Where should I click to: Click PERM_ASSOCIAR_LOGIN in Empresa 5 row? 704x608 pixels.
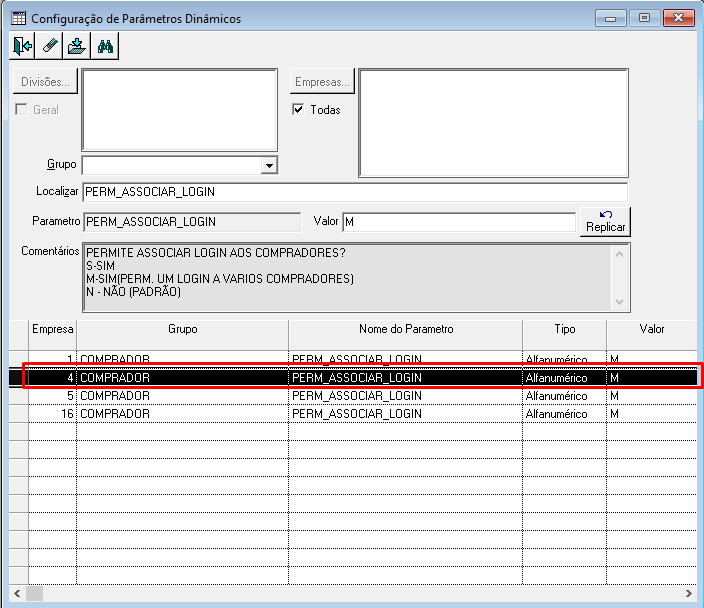(357, 396)
